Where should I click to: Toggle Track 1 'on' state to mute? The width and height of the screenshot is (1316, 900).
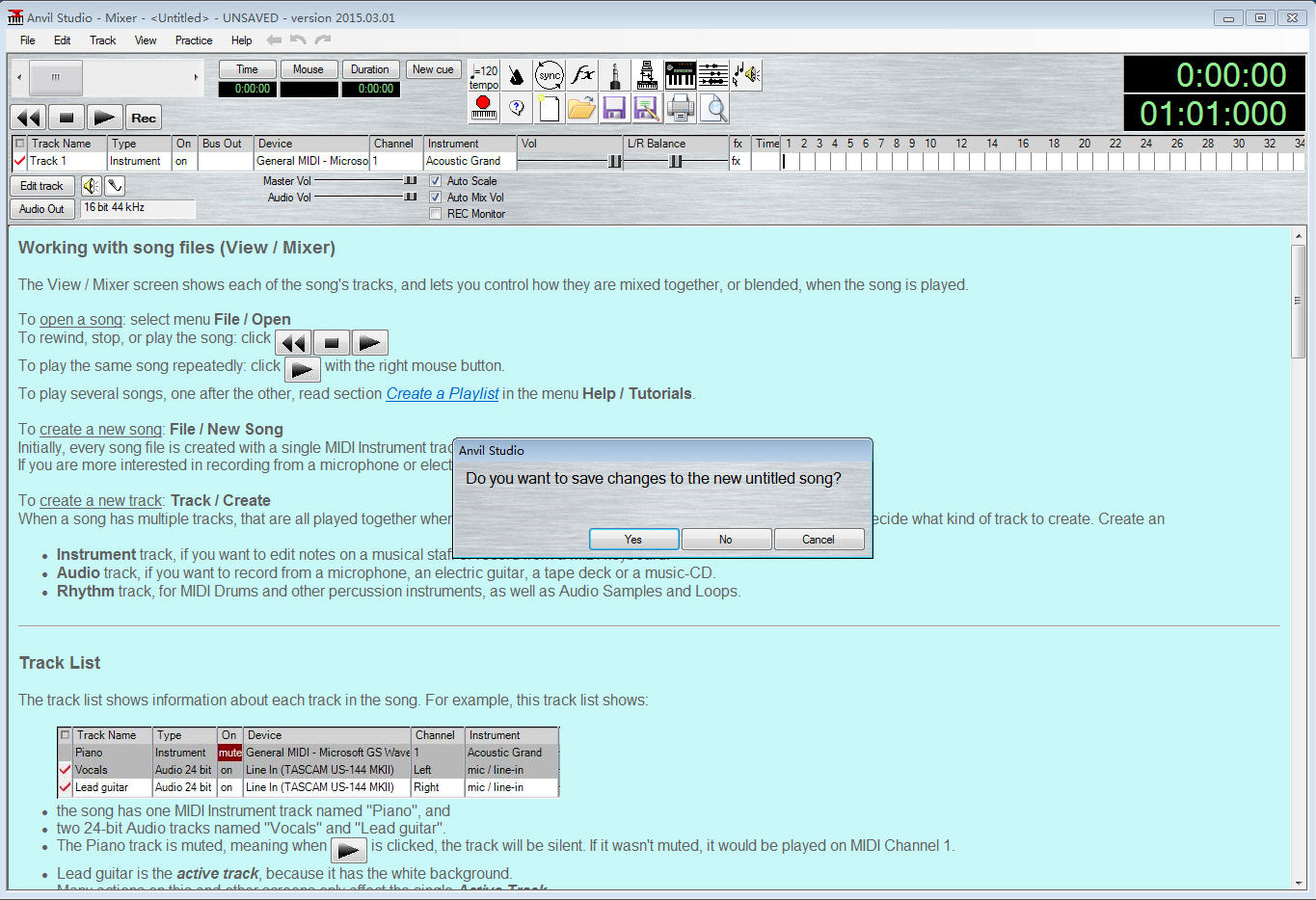point(184,161)
